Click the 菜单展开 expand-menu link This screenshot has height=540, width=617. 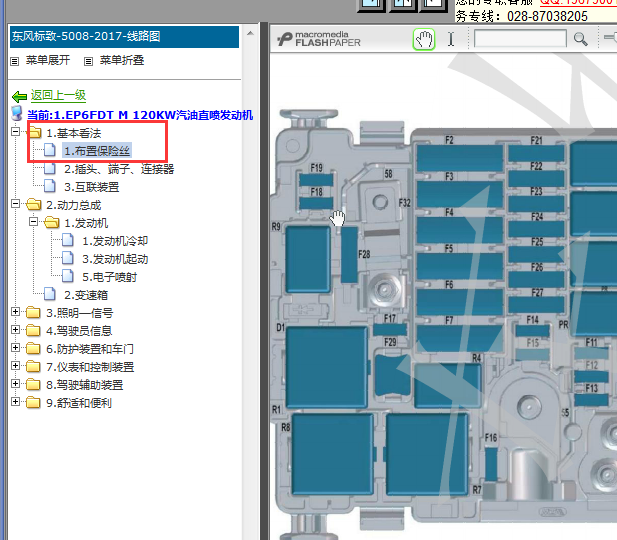click(x=48, y=60)
